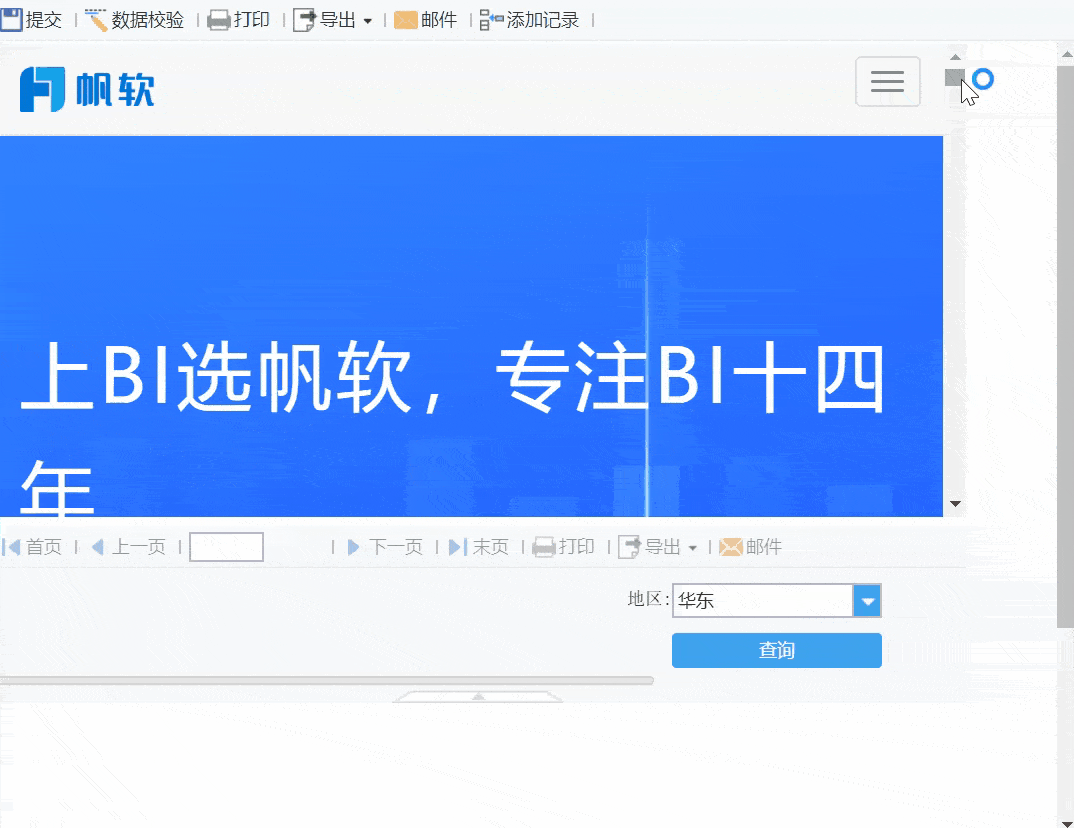This screenshot has width=1074, height=828.
Task: Go to 下一页 next page
Action: point(385,547)
